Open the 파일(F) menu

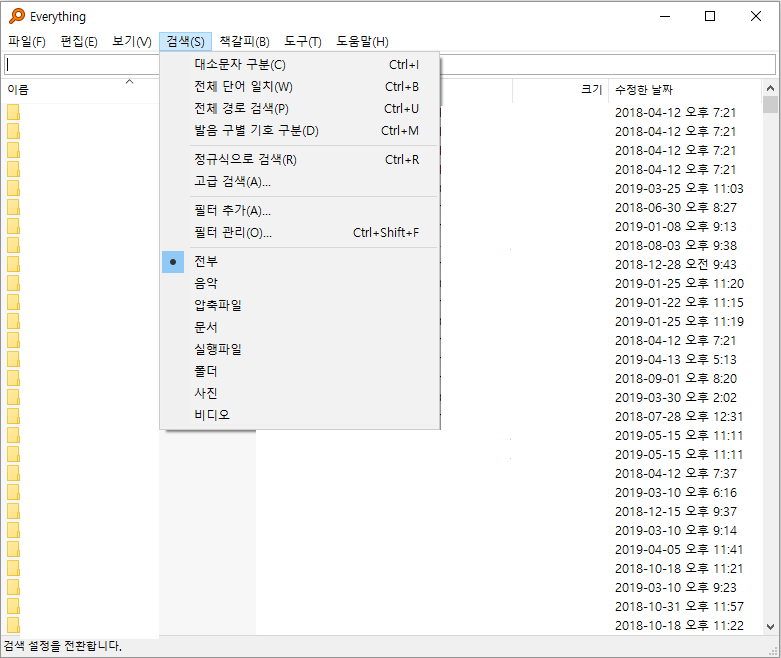[27, 41]
